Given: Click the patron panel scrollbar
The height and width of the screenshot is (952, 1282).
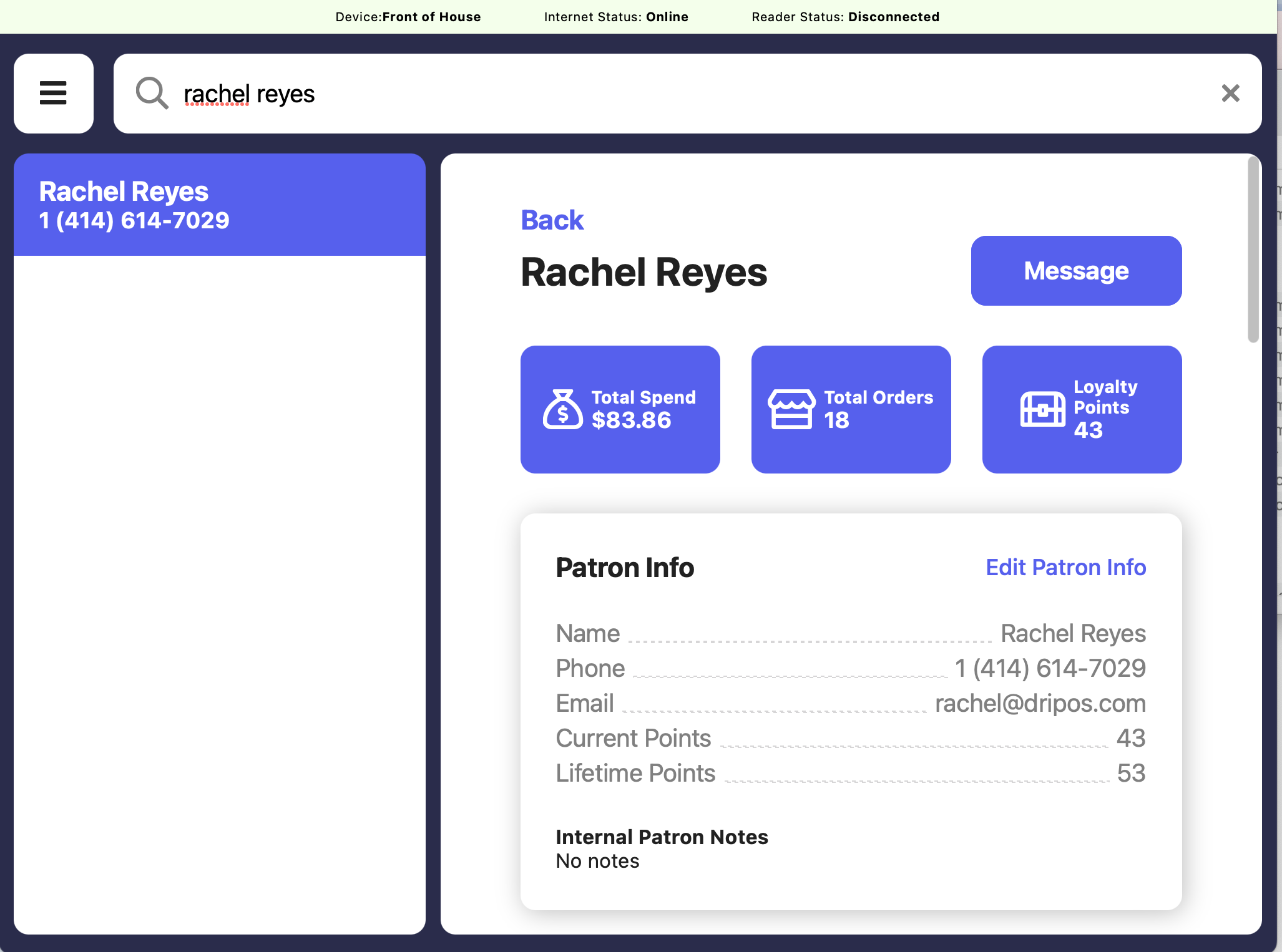Looking at the screenshot, I should click(x=1253, y=250).
